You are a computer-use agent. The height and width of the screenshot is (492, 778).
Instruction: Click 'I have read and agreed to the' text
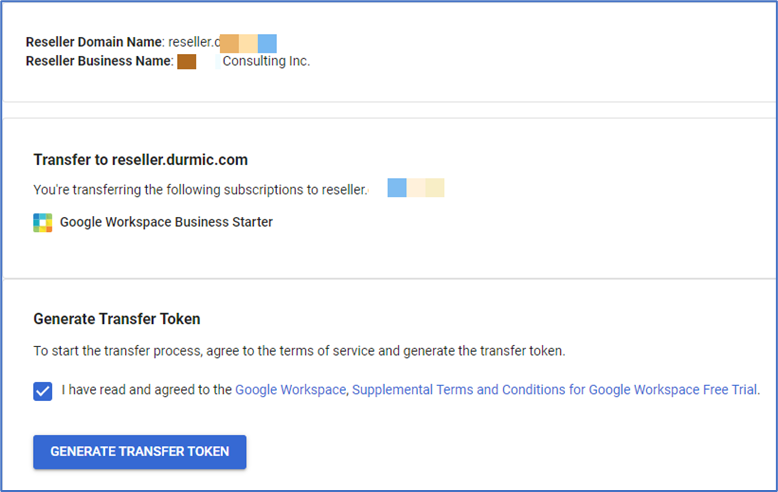tap(146, 390)
